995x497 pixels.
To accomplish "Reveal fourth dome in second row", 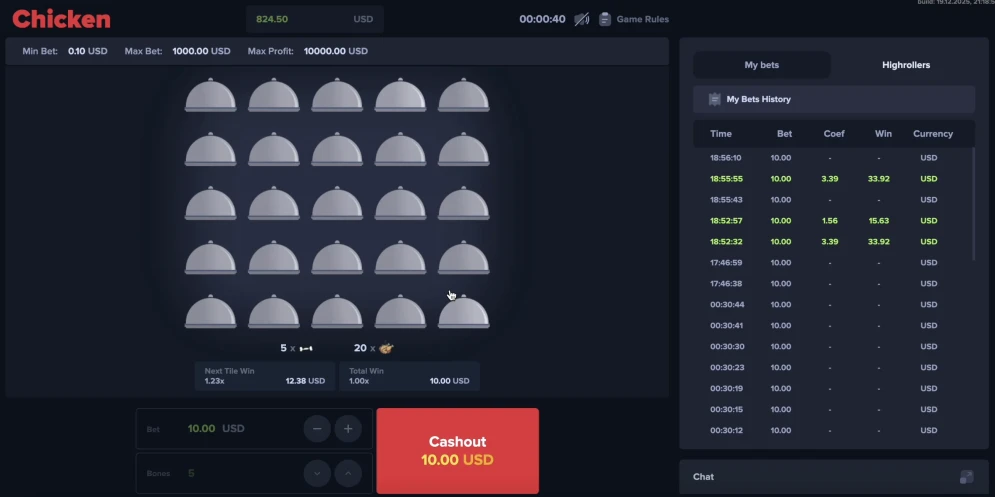I will click(x=400, y=149).
